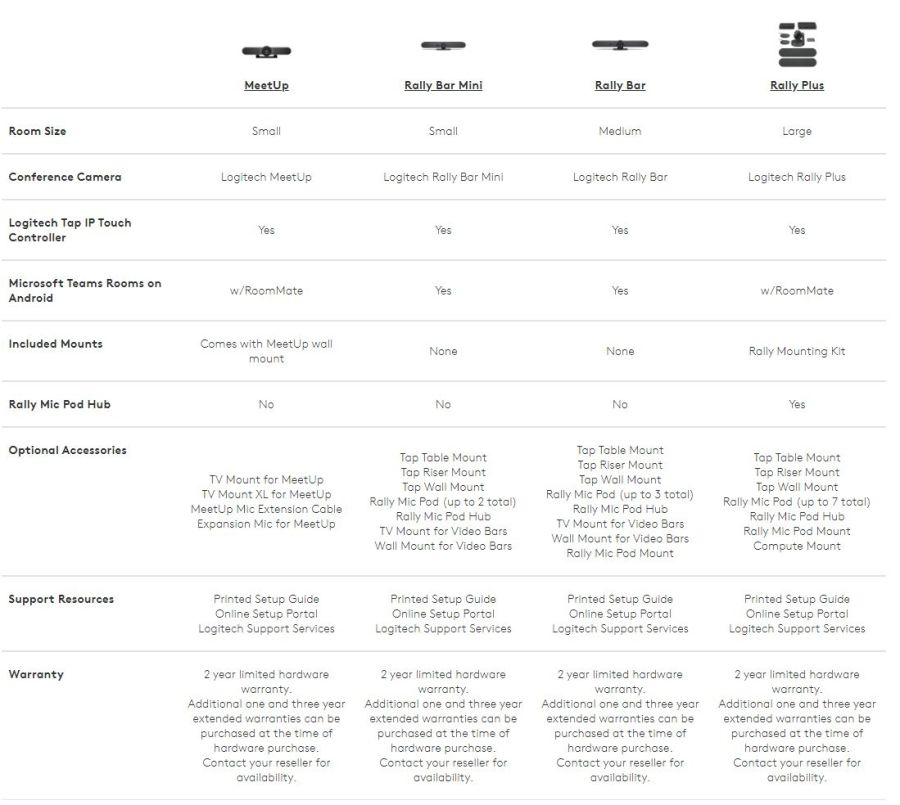Screen dimensions: 900x805
Task: Click the Rally Plus kit product image
Action: pyautogui.click(x=797, y=44)
